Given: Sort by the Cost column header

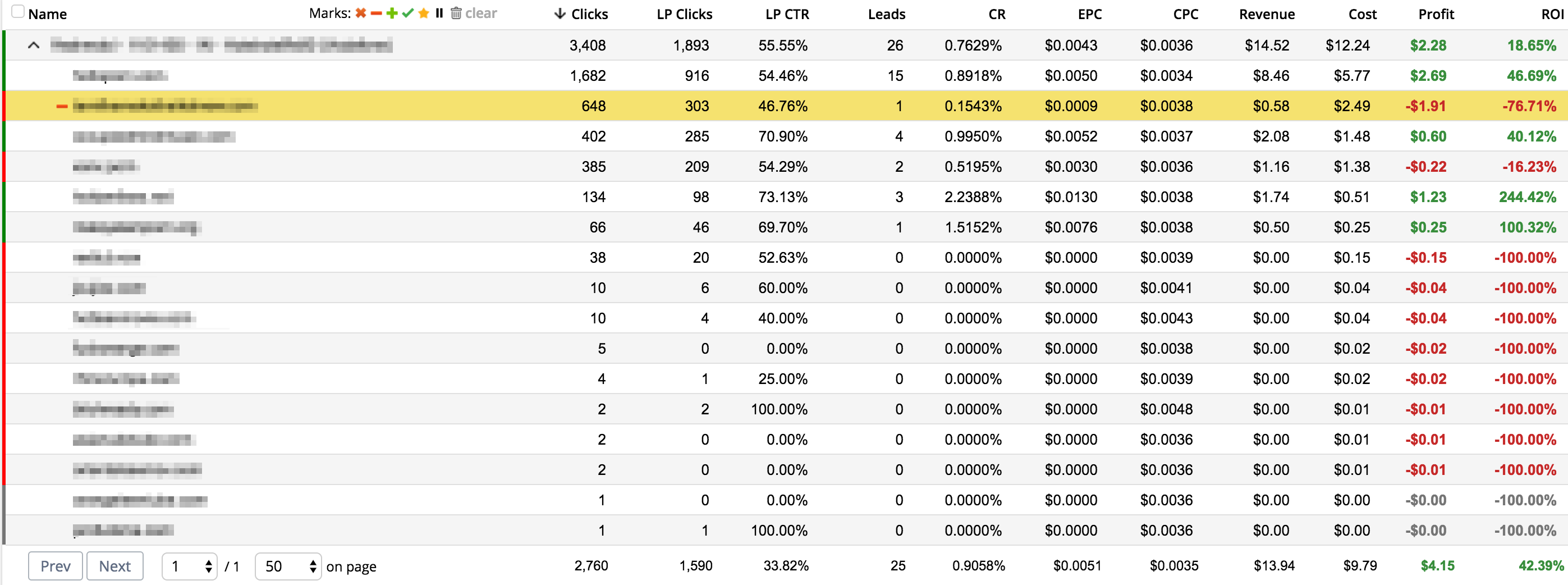Looking at the screenshot, I should coord(1362,14).
